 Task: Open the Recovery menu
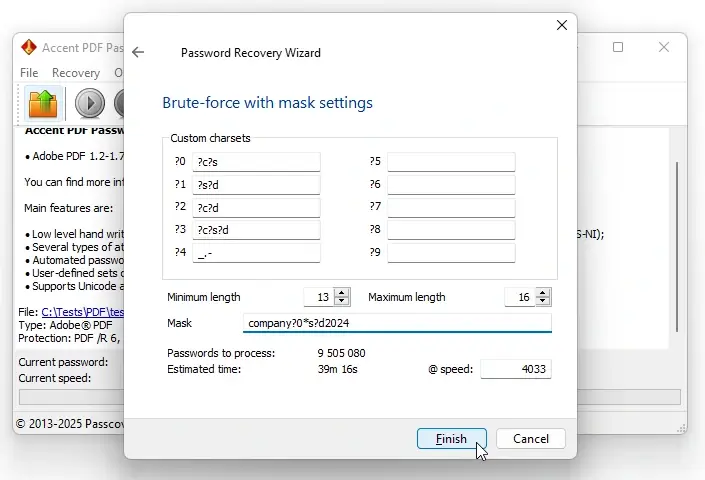coord(76,73)
